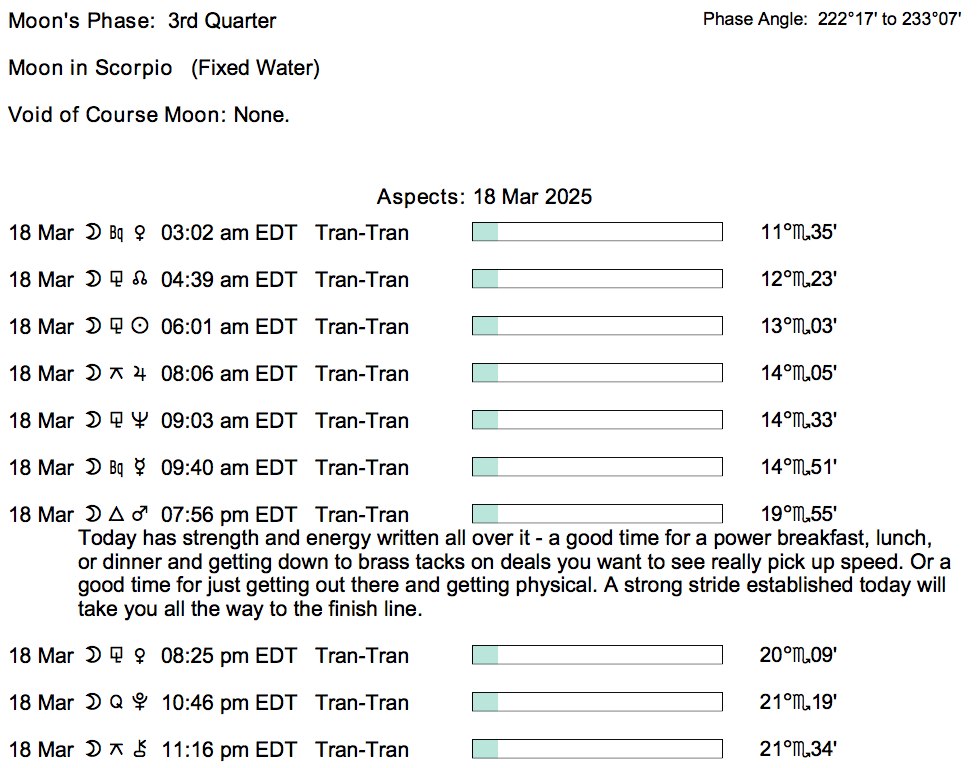
Task: Click the strength bar in the 11:16 pm row
Action: [596, 750]
